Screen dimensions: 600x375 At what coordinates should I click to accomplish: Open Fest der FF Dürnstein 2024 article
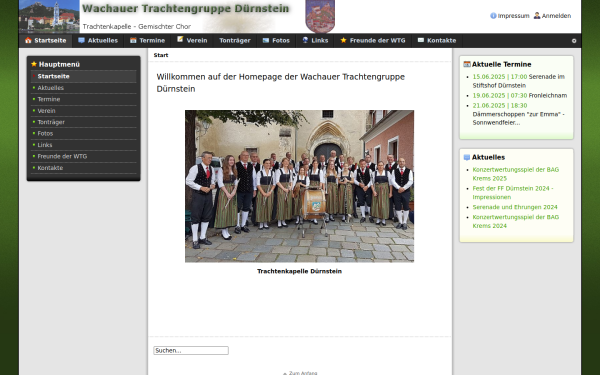(513, 192)
